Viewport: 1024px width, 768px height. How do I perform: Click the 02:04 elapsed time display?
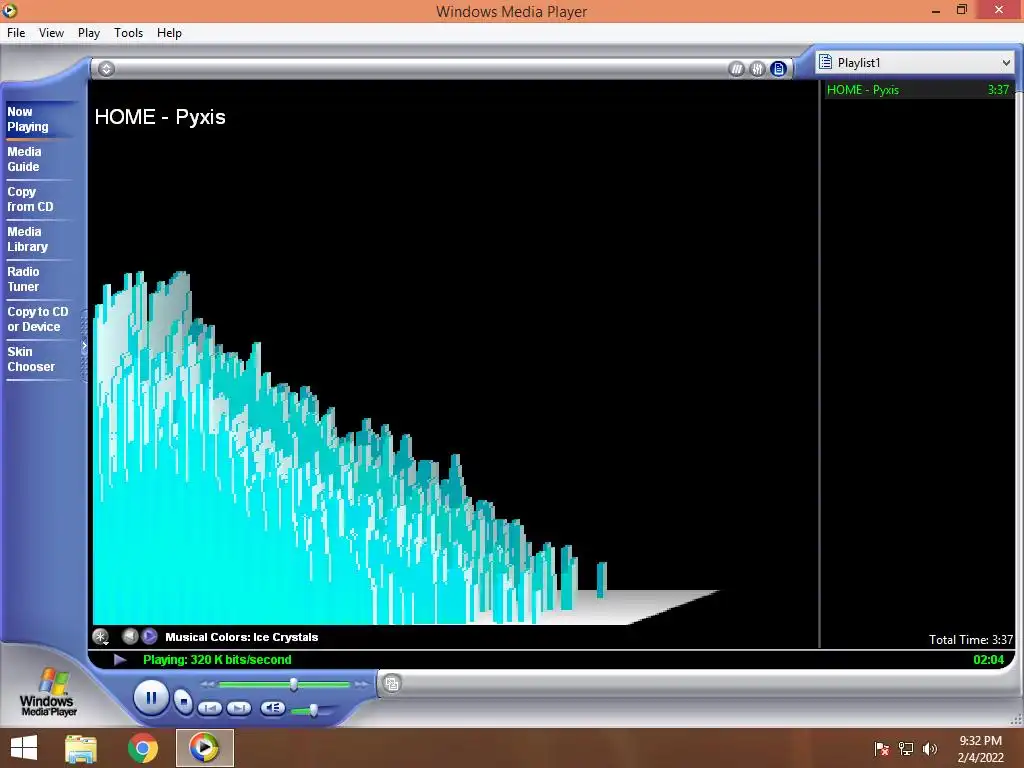pos(989,660)
